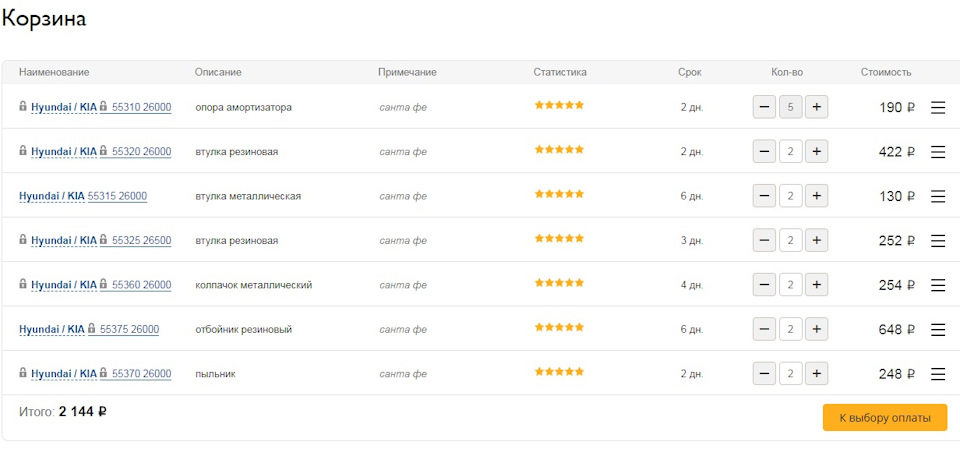Click star rating for пыльник row
Viewport: 960px width, 449px height.
(559, 372)
